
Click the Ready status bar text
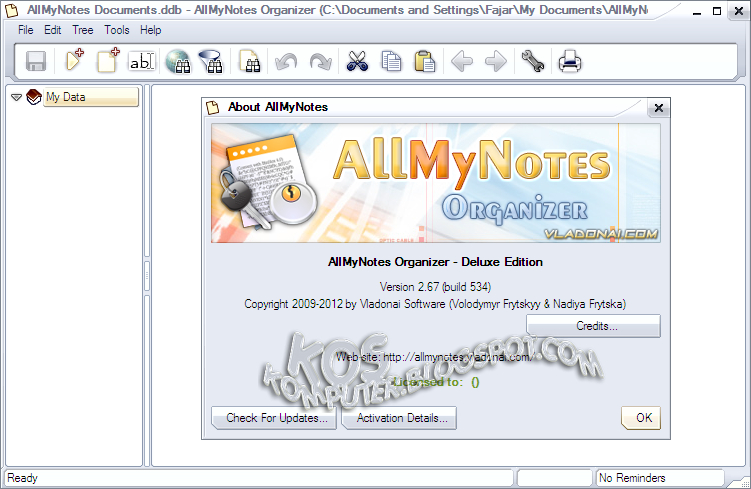[x=22, y=478]
